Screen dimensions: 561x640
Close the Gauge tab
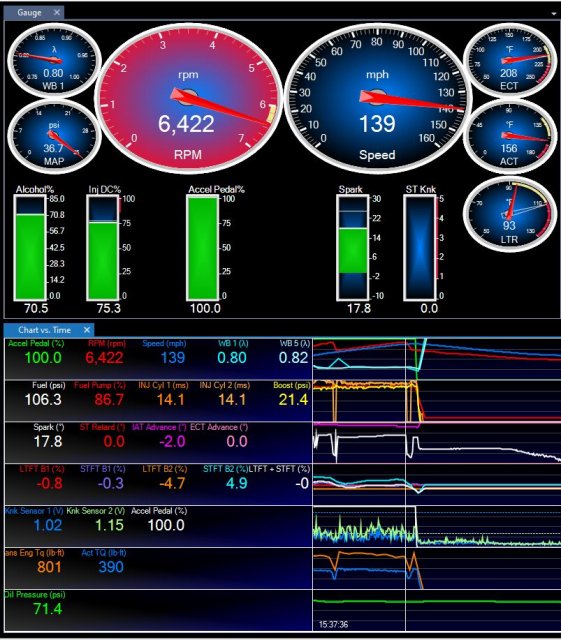pyautogui.click(x=57, y=12)
